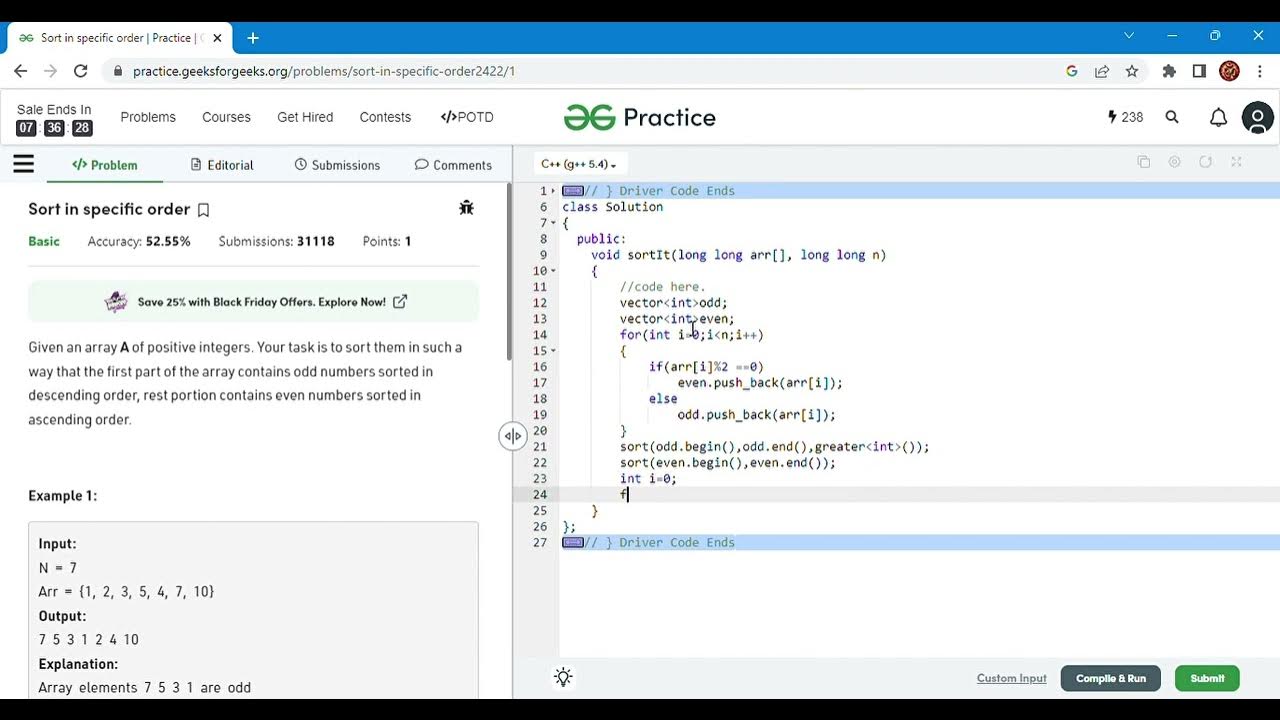Share this page using the share icon
Image resolution: width=1280 pixels, height=720 pixels.
point(1102,71)
